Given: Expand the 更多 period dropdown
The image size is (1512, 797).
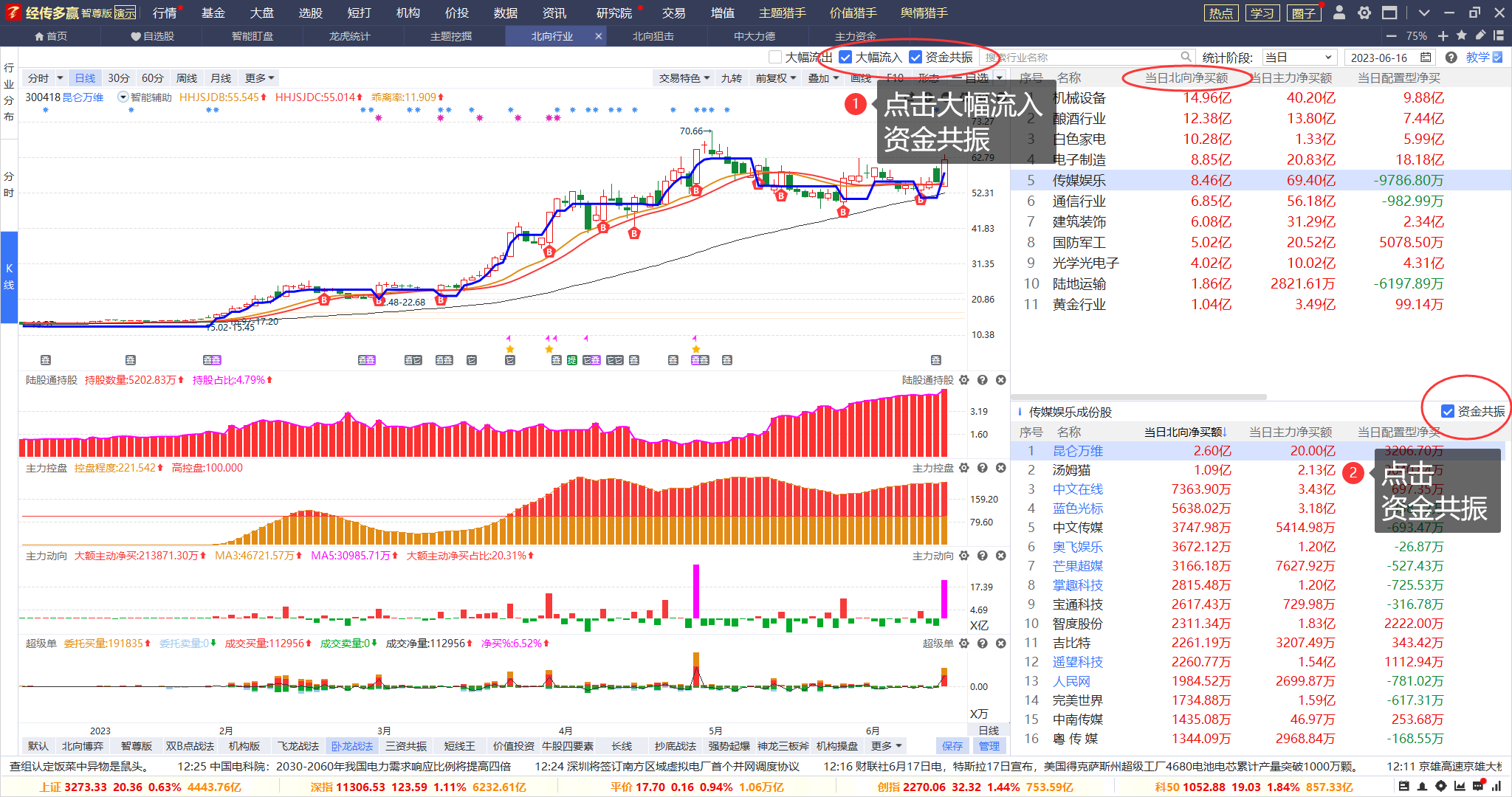Looking at the screenshot, I should coord(260,78).
